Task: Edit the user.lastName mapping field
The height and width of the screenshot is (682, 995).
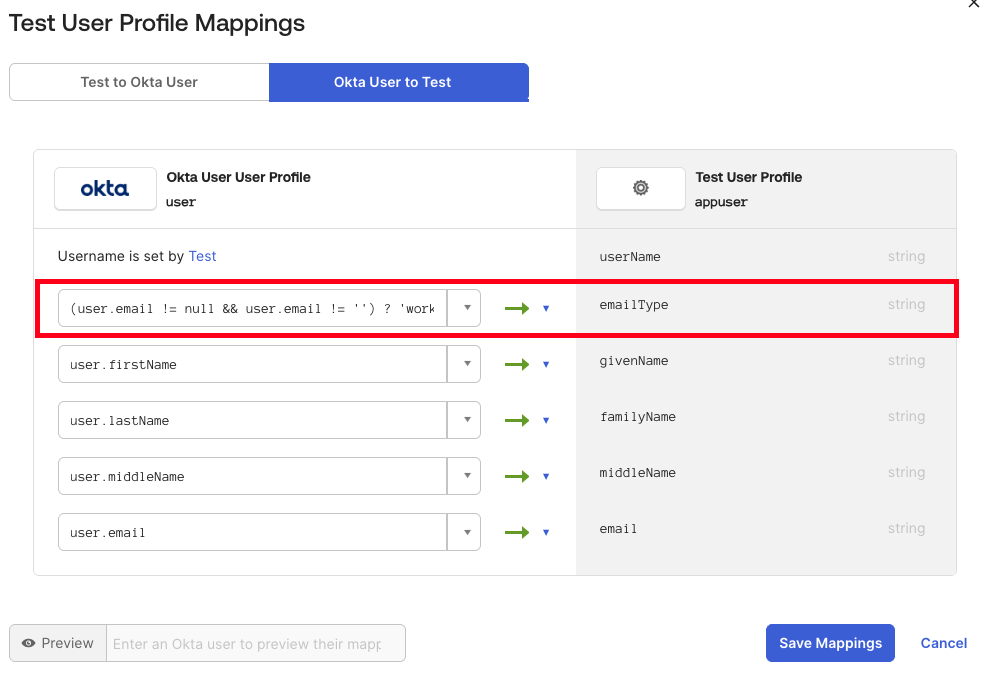Action: coord(253,420)
